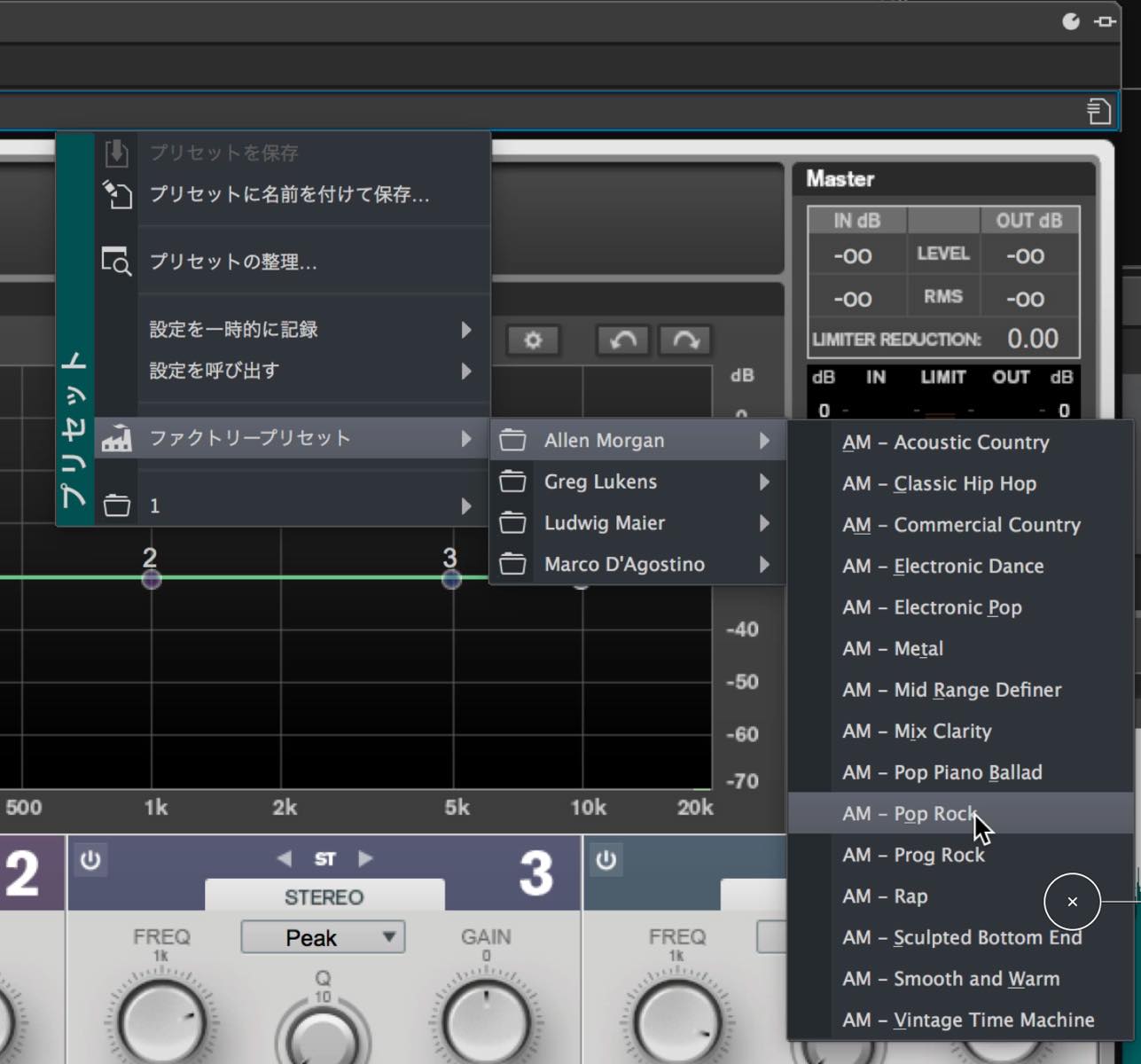Image resolution: width=1141 pixels, height=1064 pixels.
Task: Open the Peak filter type dropdown
Action: [x=323, y=937]
